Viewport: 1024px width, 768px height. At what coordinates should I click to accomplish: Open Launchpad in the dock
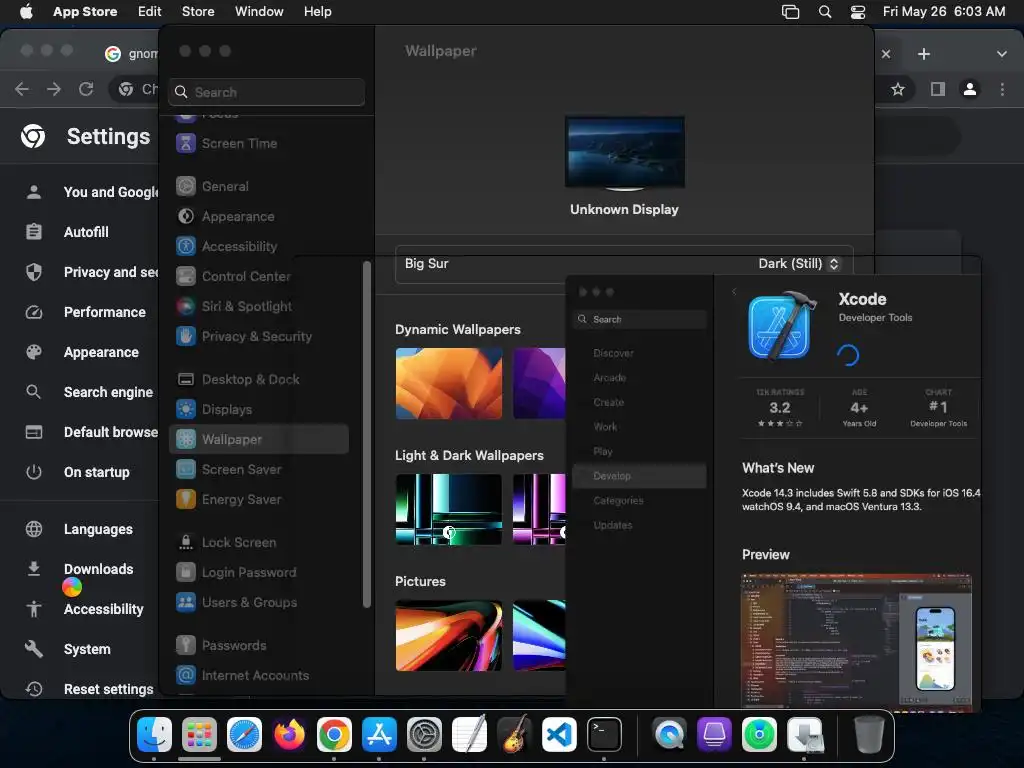(x=199, y=735)
